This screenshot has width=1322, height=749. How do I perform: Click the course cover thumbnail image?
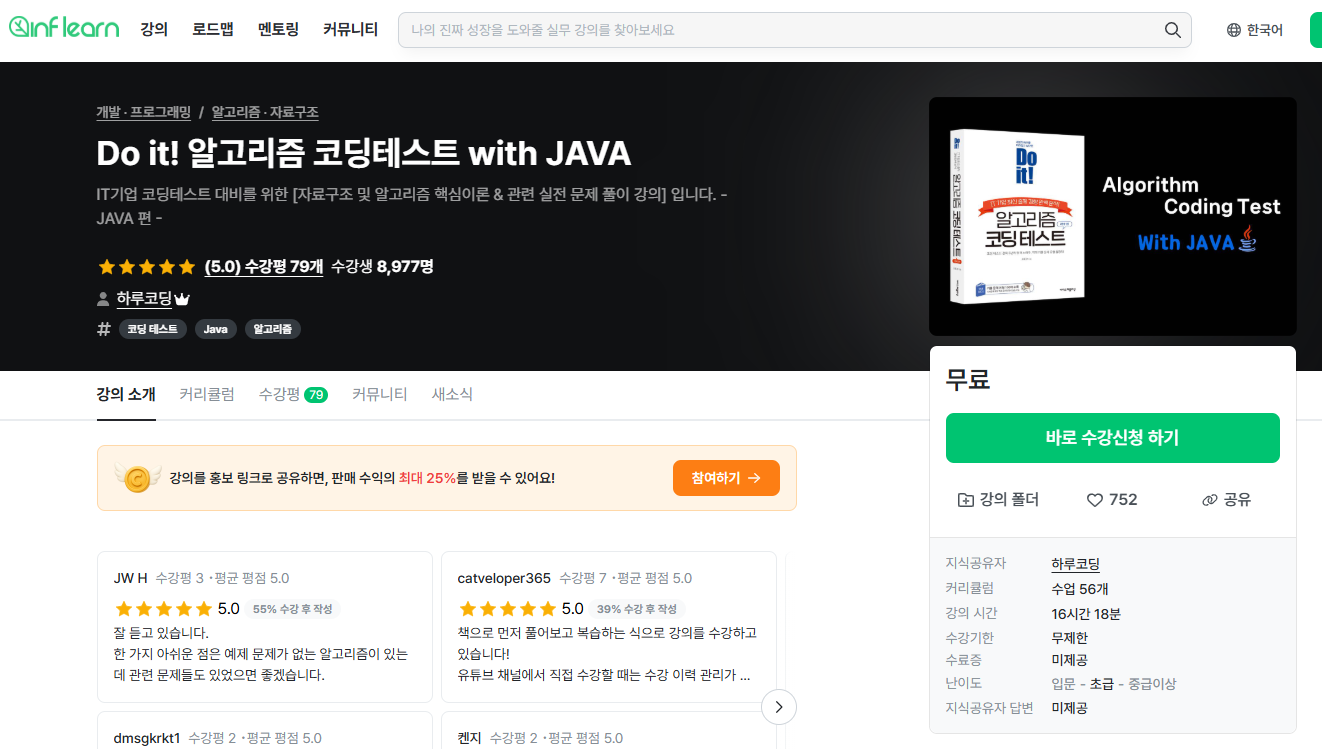point(1113,217)
